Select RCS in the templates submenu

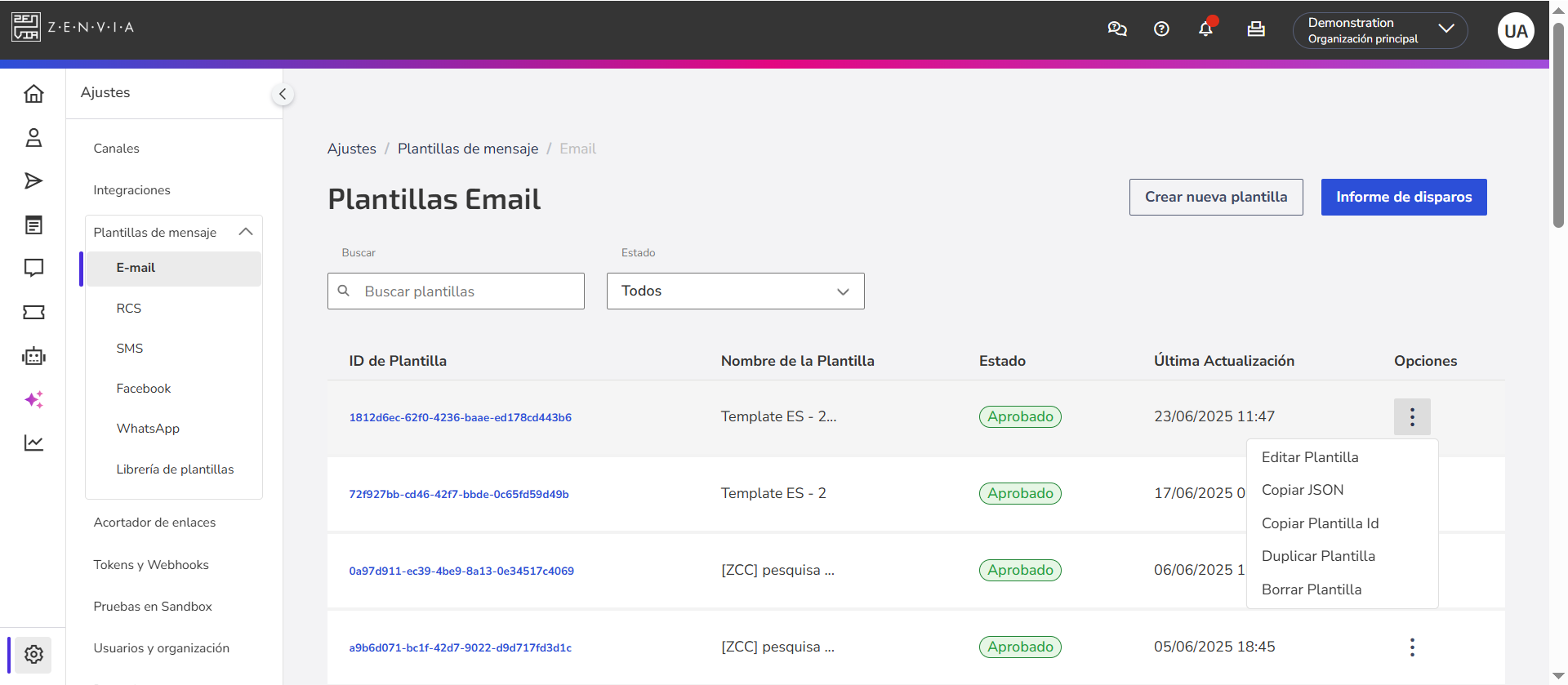pos(128,309)
